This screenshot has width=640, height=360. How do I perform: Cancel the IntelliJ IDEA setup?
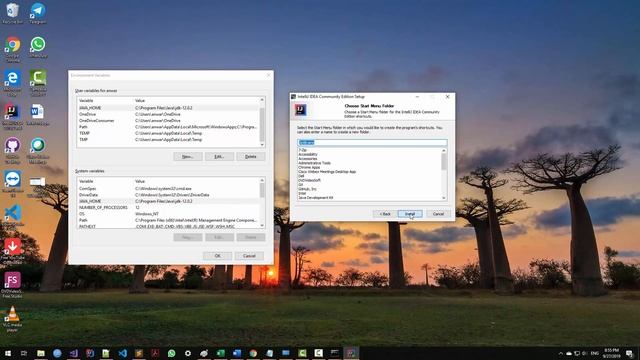point(438,214)
